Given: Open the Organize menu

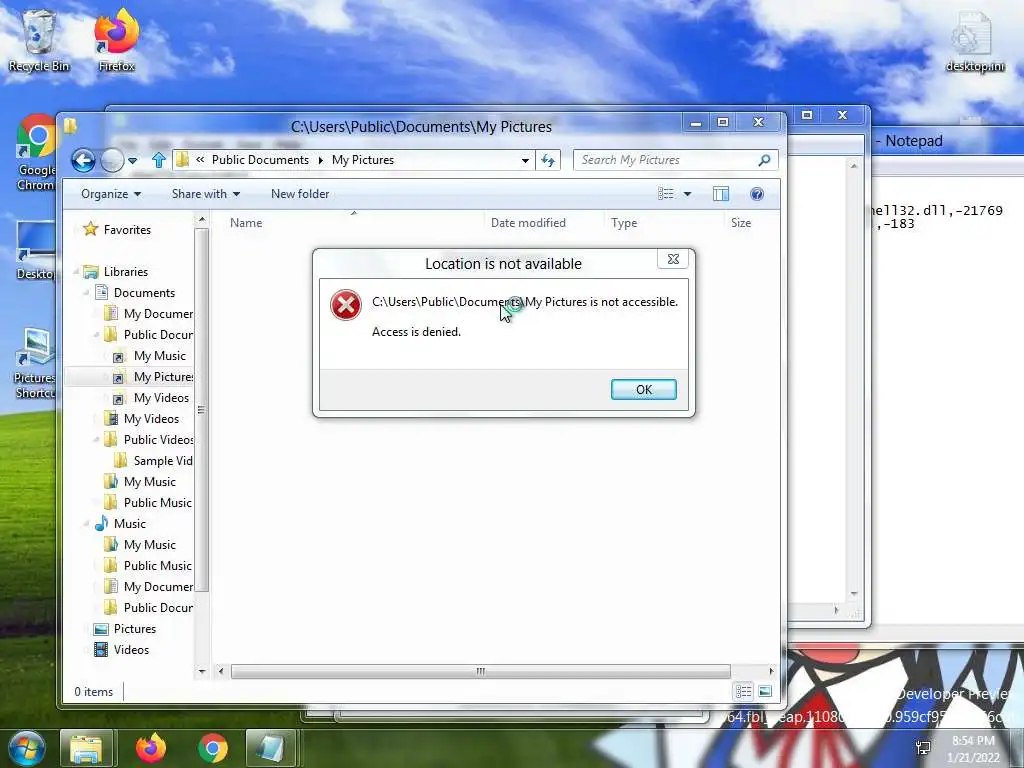Looking at the screenshot, I should (111, 194).
